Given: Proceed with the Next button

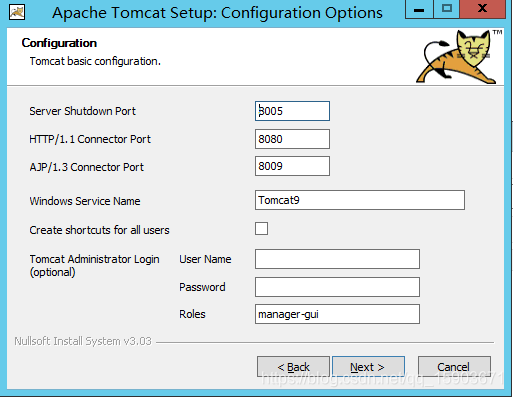Looking at the screenshot, I should (x=368, y=367).
